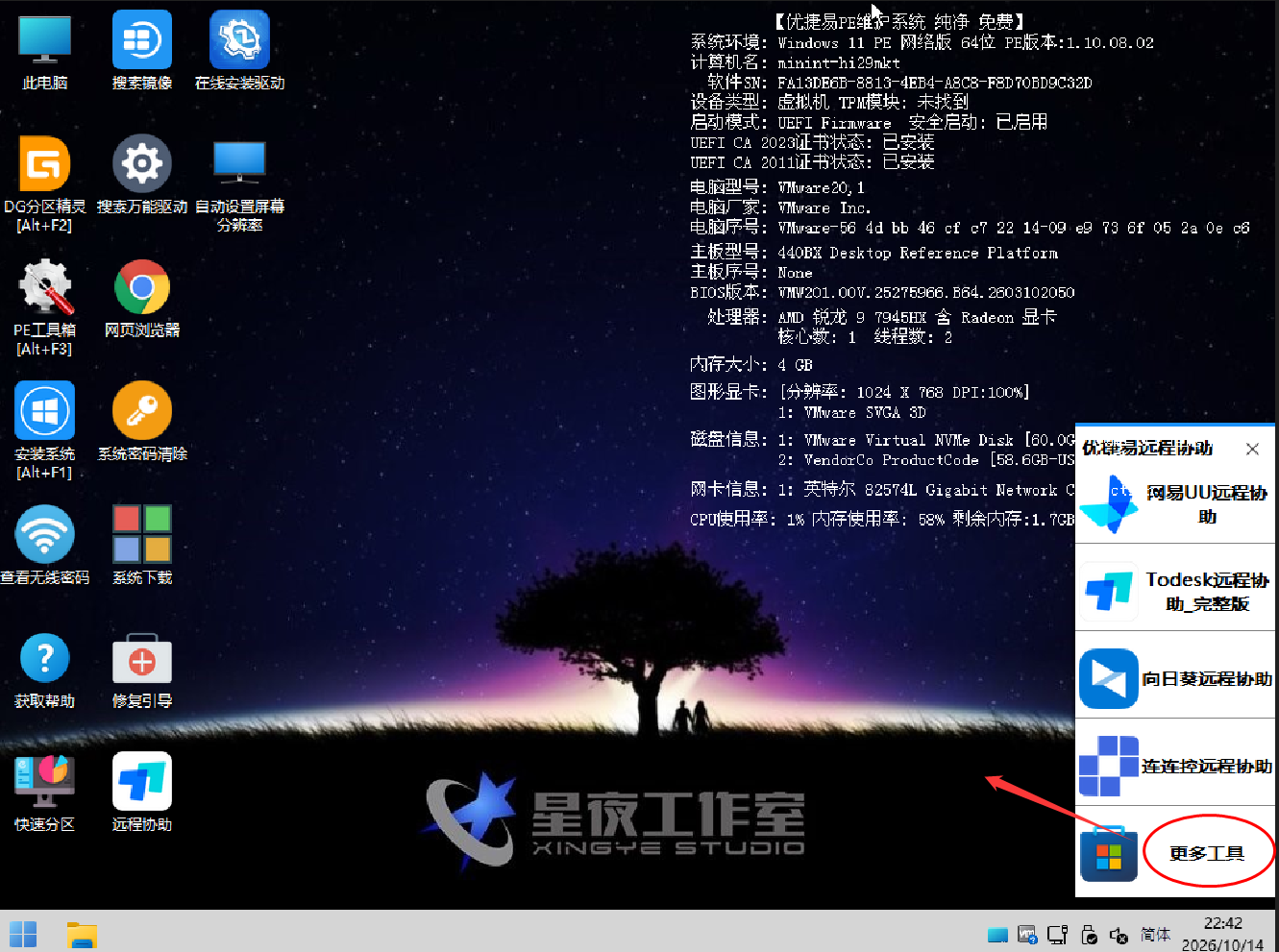Open the 此电脑 desktop icon

(x=44, y=50)
